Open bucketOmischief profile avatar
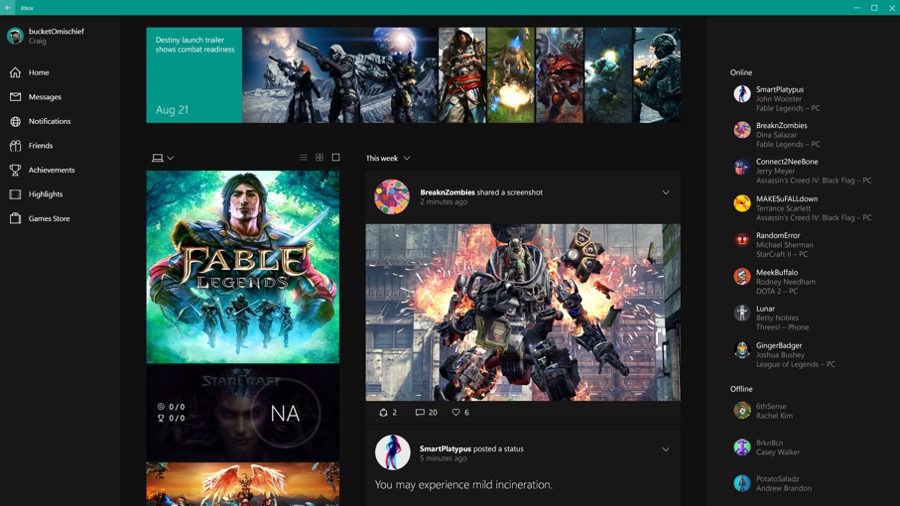This screenshot has height=506, width=900. 15,36
